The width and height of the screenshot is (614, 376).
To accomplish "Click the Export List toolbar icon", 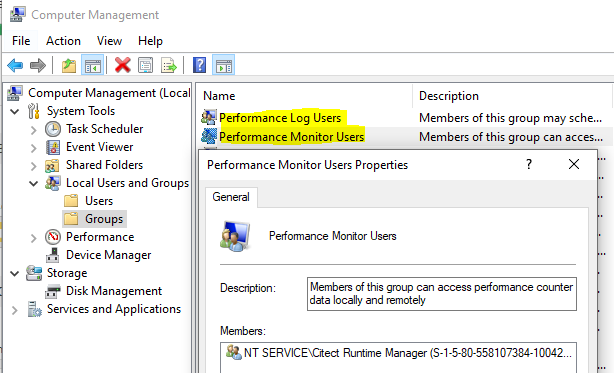I will [x=169, y=65].
